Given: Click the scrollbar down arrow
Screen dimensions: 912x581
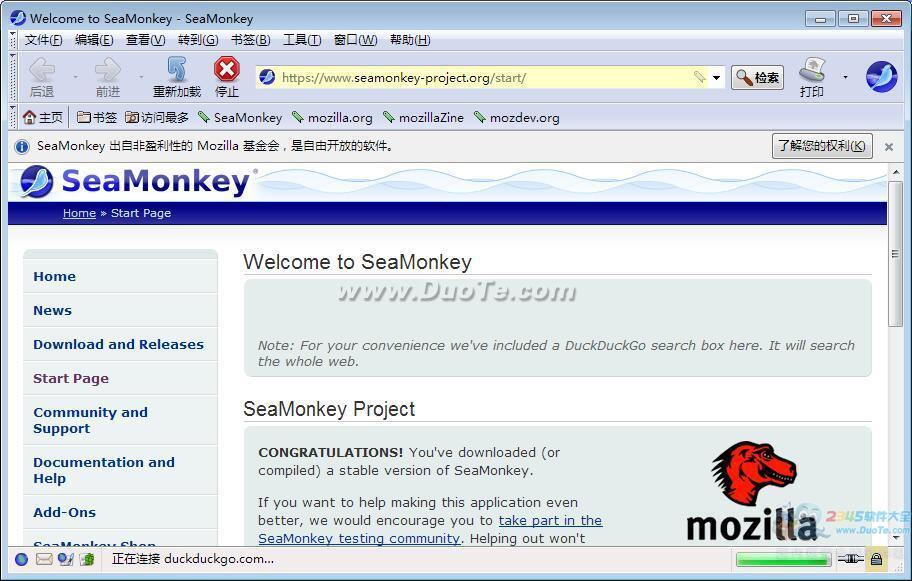Looking at the screenshot, I should (895, 538).
